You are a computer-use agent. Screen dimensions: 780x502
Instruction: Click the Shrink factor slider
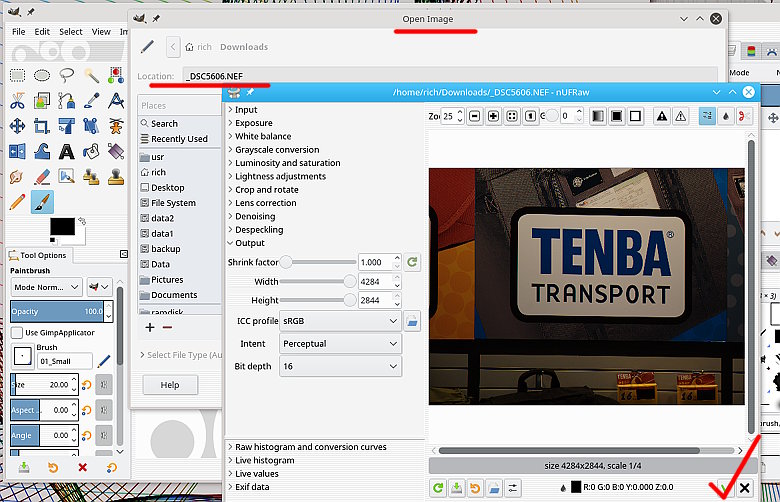317,262
